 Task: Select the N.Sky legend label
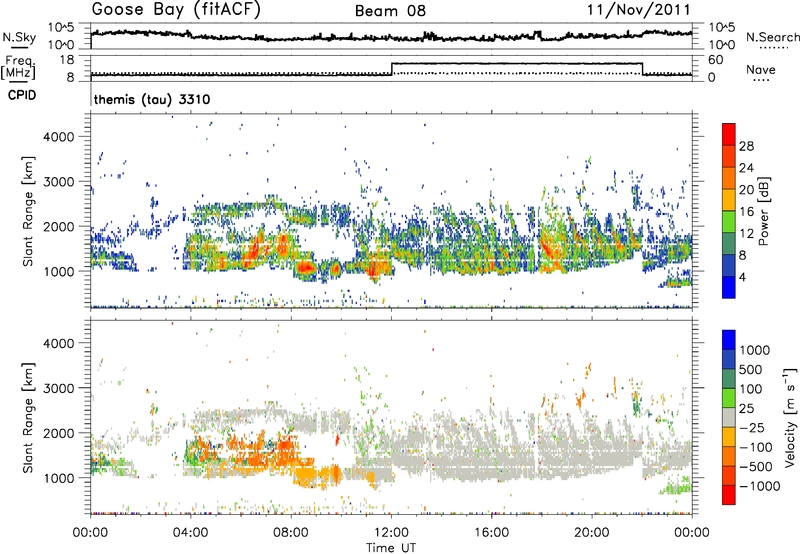(19, 37)
